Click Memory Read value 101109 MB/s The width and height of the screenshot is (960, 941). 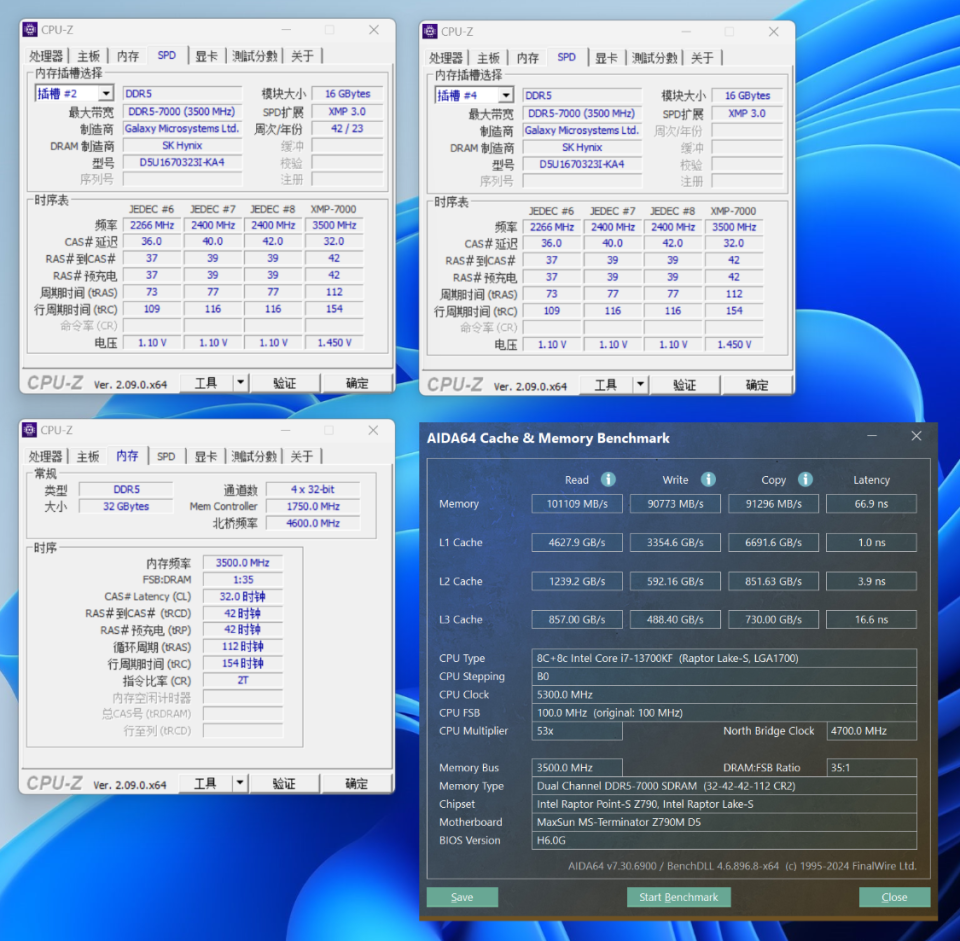pyautogui.click(x=577, y=504)
